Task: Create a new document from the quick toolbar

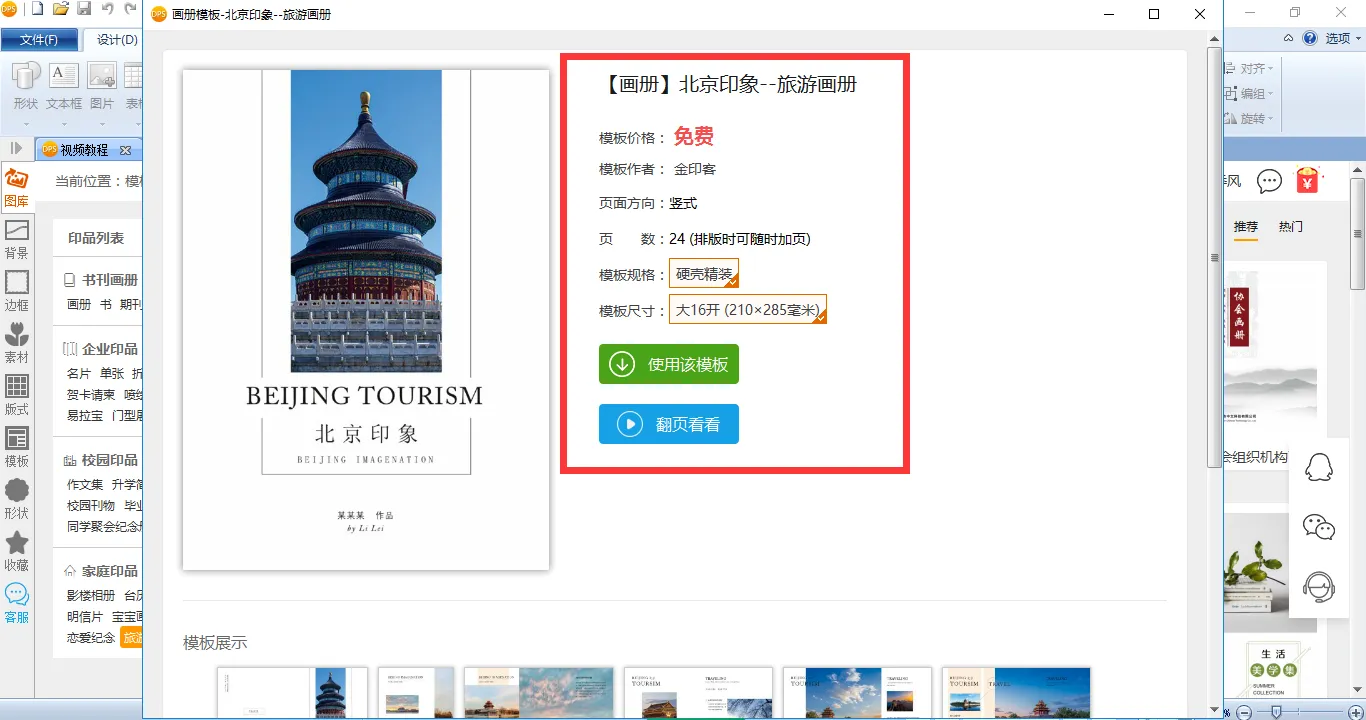Action: click(x=37, y=10)
